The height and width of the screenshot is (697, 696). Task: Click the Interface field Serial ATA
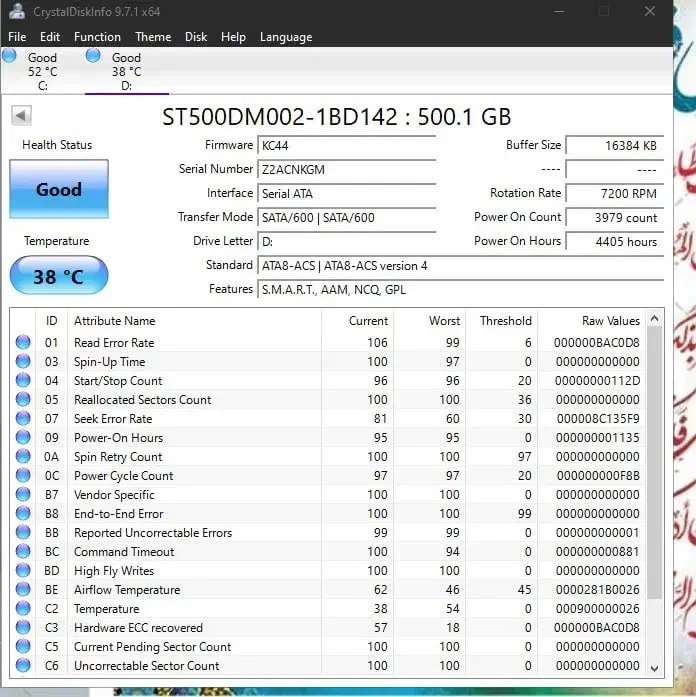(346, 193)
